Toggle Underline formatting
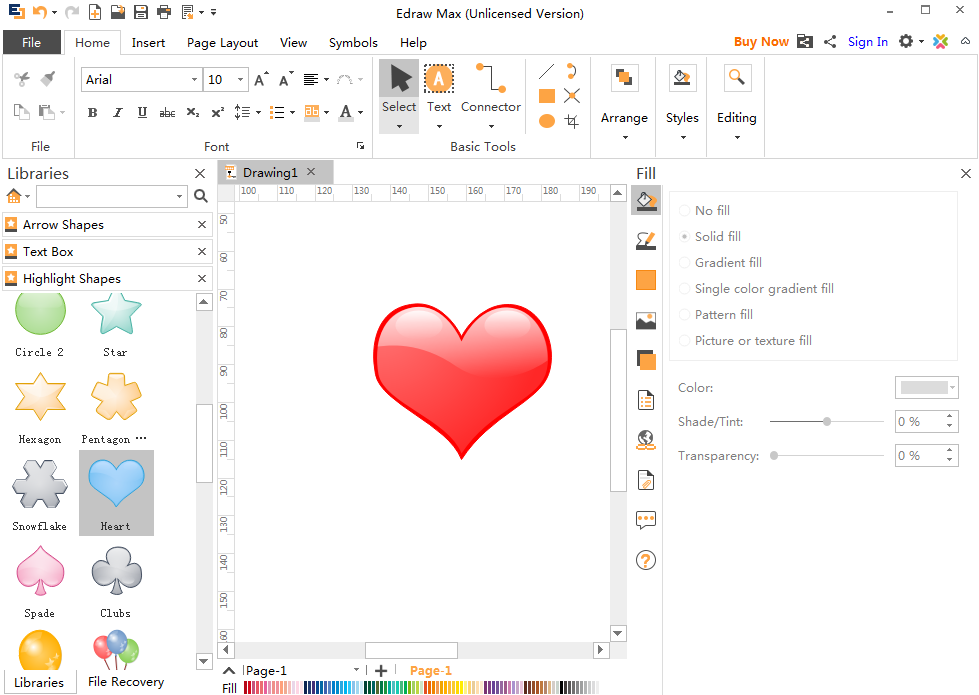 click(x=142, y=112)
